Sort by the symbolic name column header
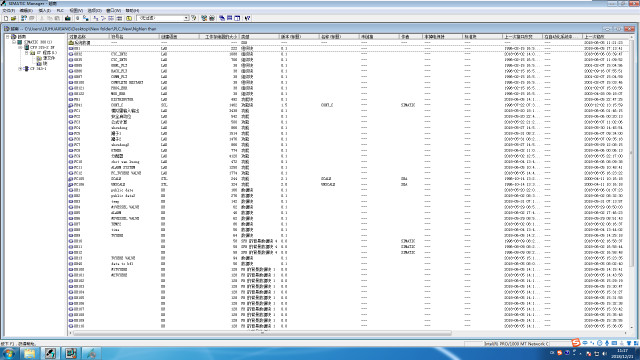 point(134,37)
